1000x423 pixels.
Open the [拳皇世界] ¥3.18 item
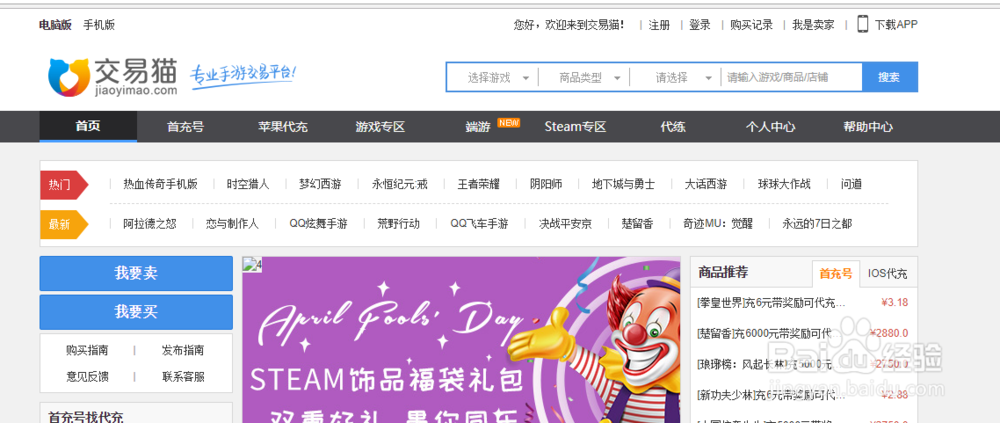point(804,302)
